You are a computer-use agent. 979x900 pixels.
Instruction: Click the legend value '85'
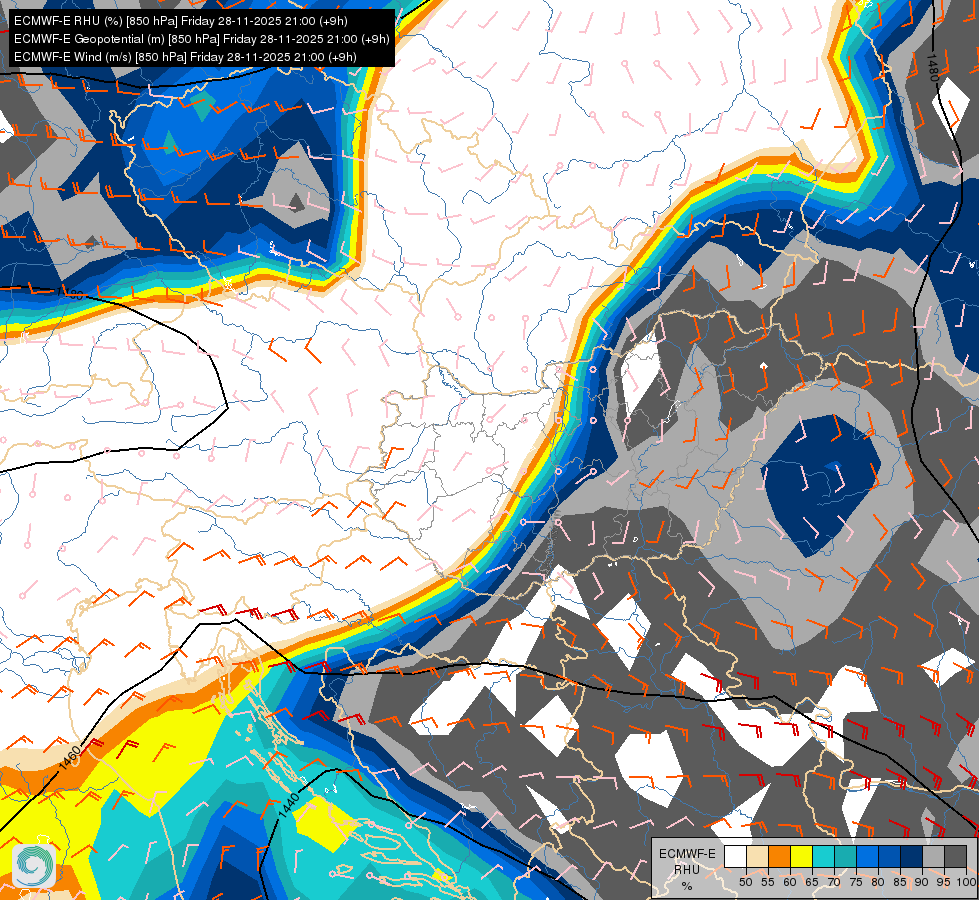pyautogui.click(x=900, y=883)
